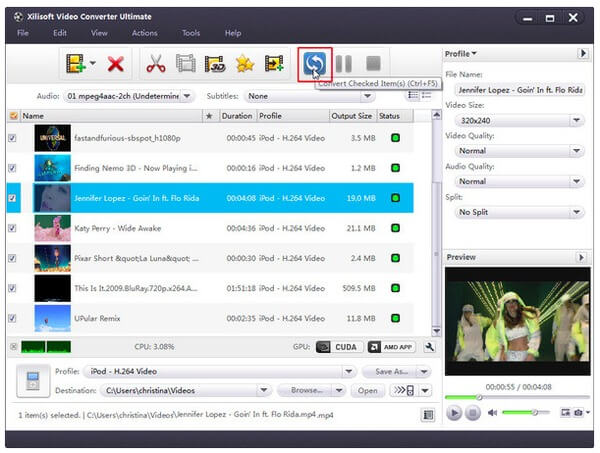Click the file list scrollbar down arrow
This screenshot has width=600, height=453.
(x=436, y=331)
